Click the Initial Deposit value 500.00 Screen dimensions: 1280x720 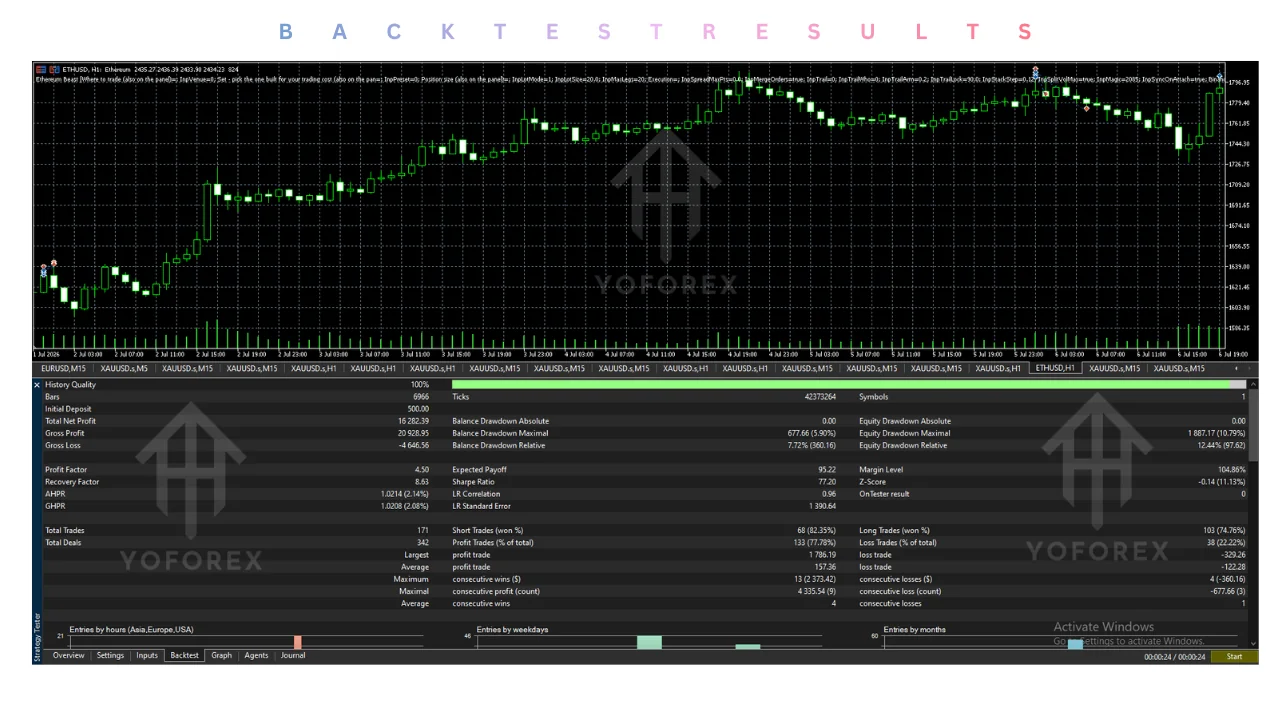coord(417,409)
